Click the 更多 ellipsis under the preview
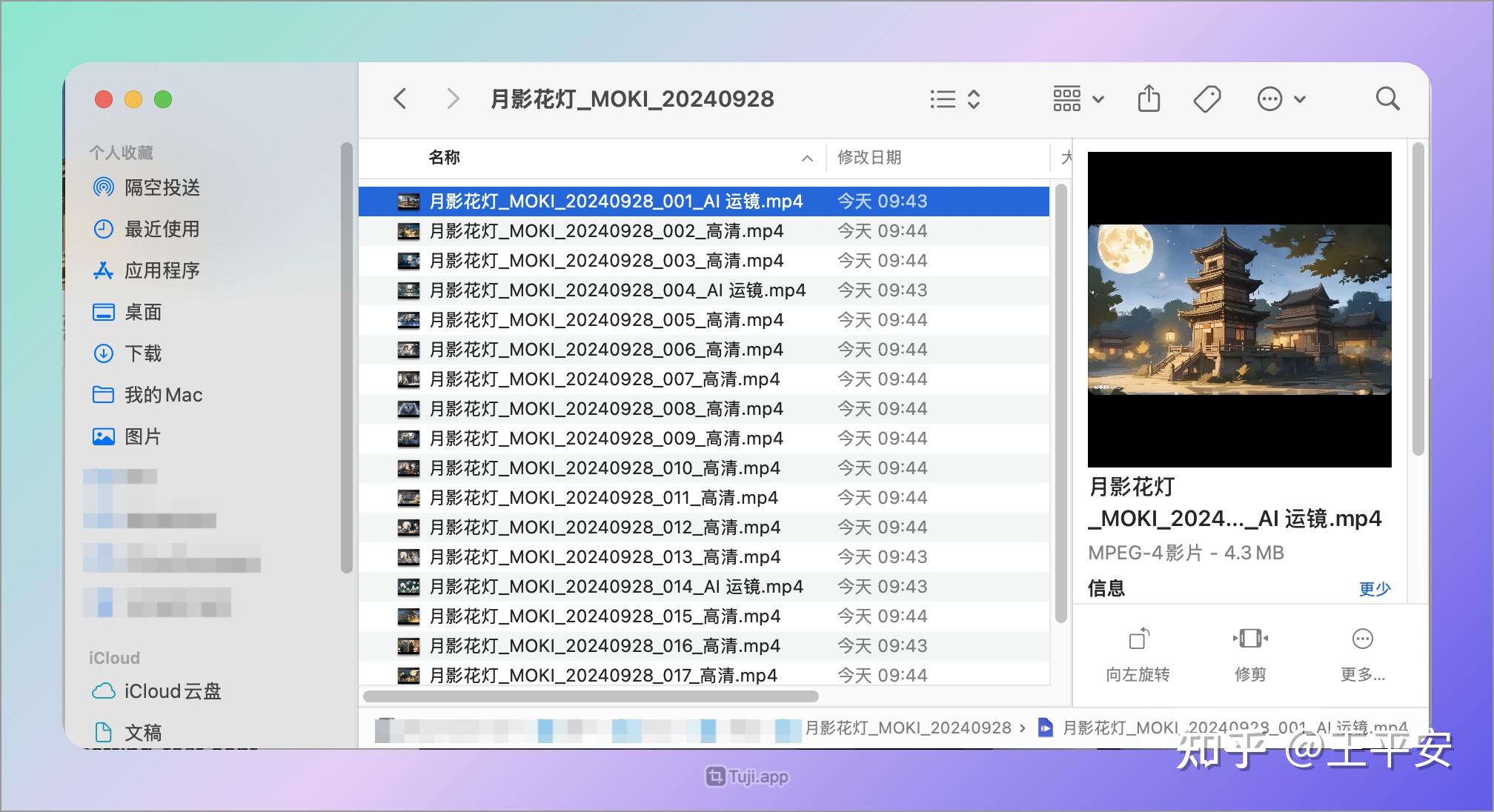 (1362, 652)
